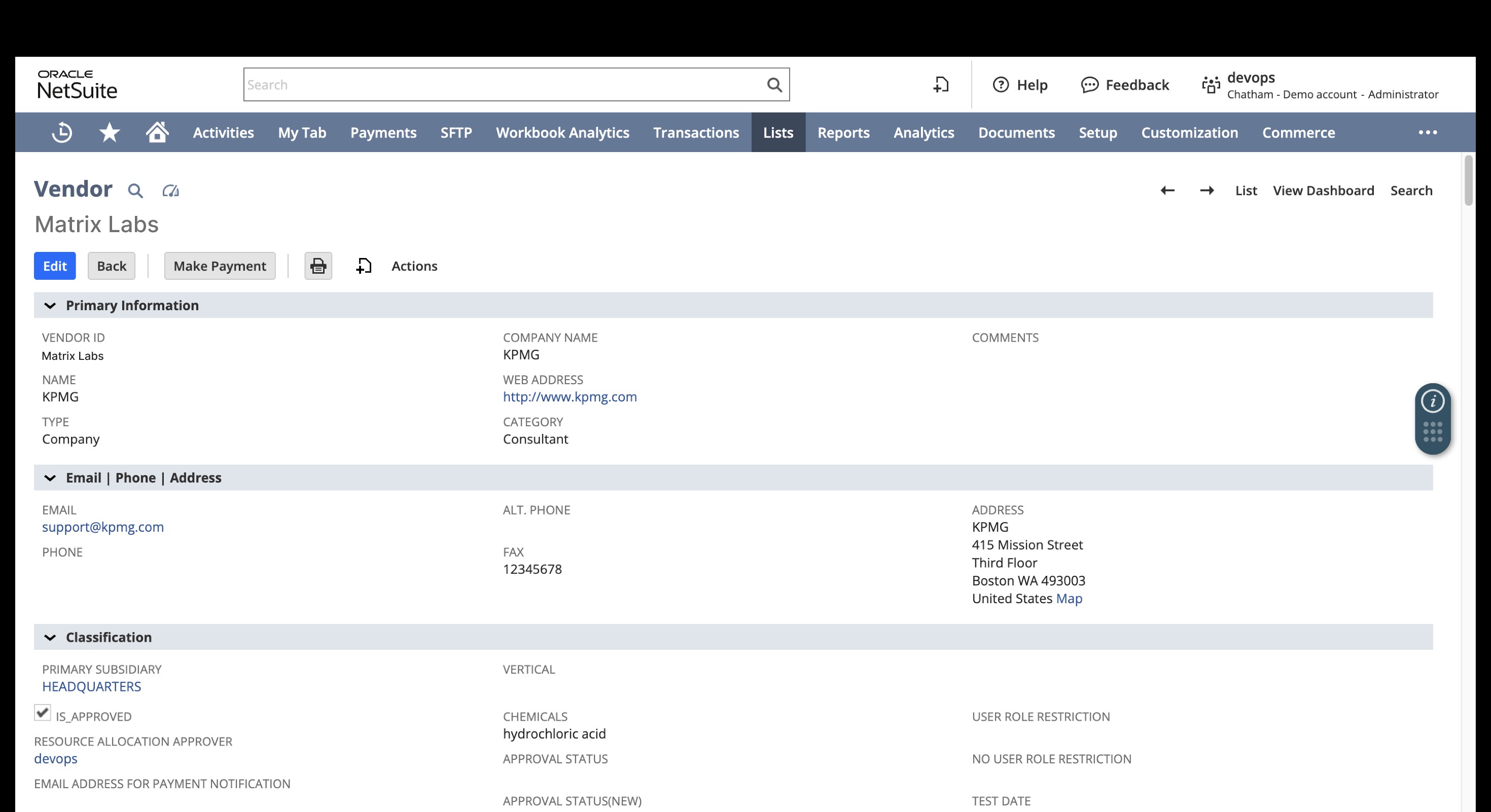Open the devops approver link
The height and width of the screenshot is (812, 1491).
56,759
